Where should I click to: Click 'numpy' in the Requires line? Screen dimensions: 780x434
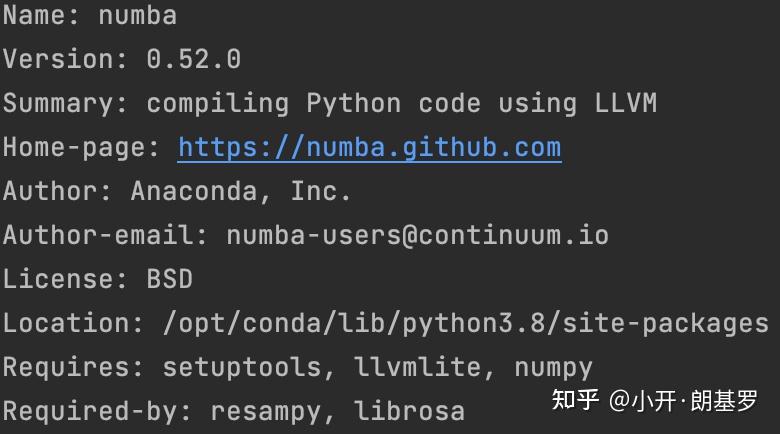pyautogui.click(x=553, y=368)
